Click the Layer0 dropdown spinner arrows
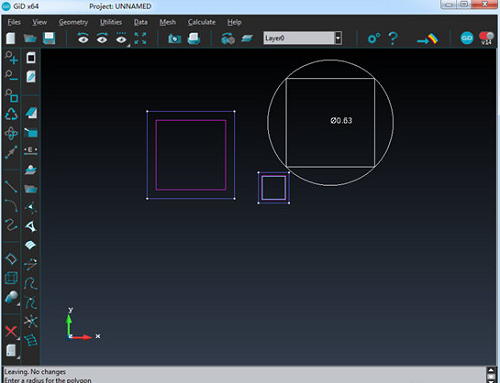This screenshot has height=383, width=500. point(338,38)
